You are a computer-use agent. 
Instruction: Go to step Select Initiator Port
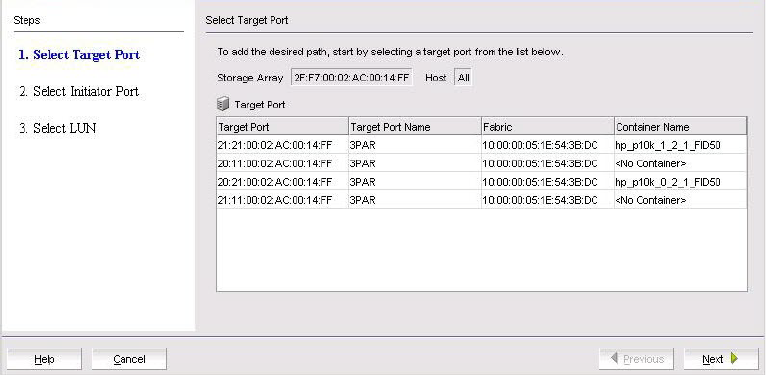point(79,91)
